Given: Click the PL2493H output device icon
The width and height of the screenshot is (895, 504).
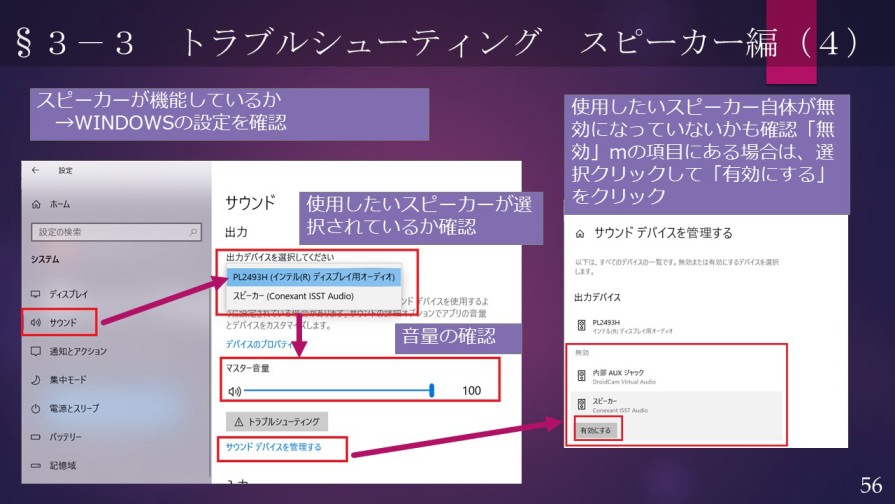Looking at the screenshot, I should tap(581, 325).
